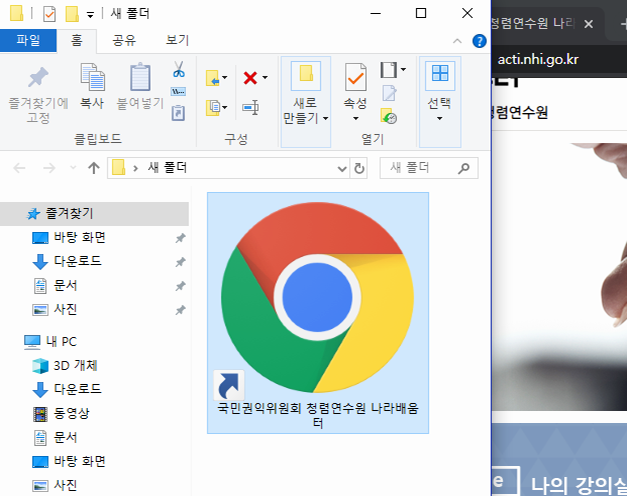Click the 새로 만들기 folder icon
The height and width of the screenshot is (496, 627).
(306, 75)
